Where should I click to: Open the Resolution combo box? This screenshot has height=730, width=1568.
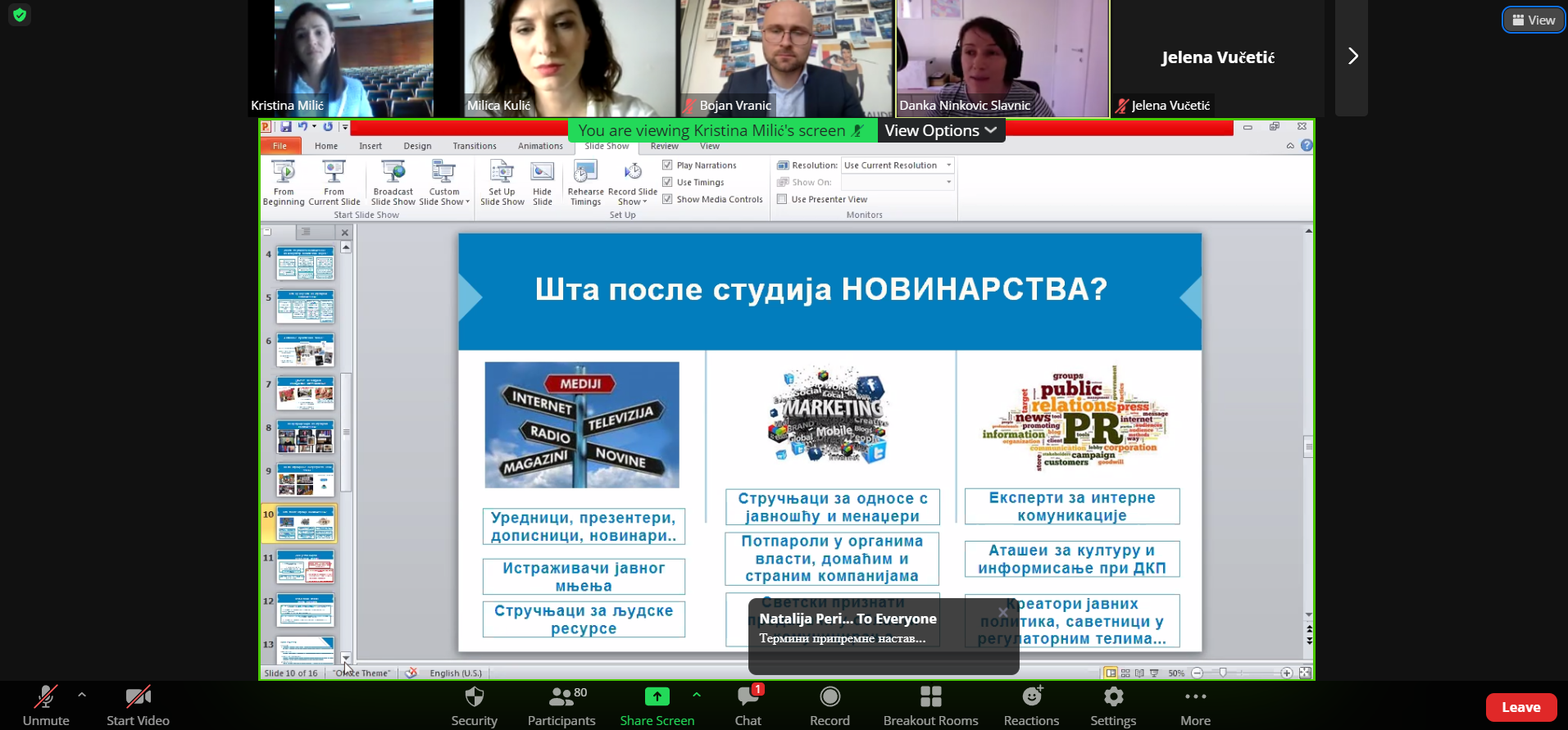click(898, 165)
